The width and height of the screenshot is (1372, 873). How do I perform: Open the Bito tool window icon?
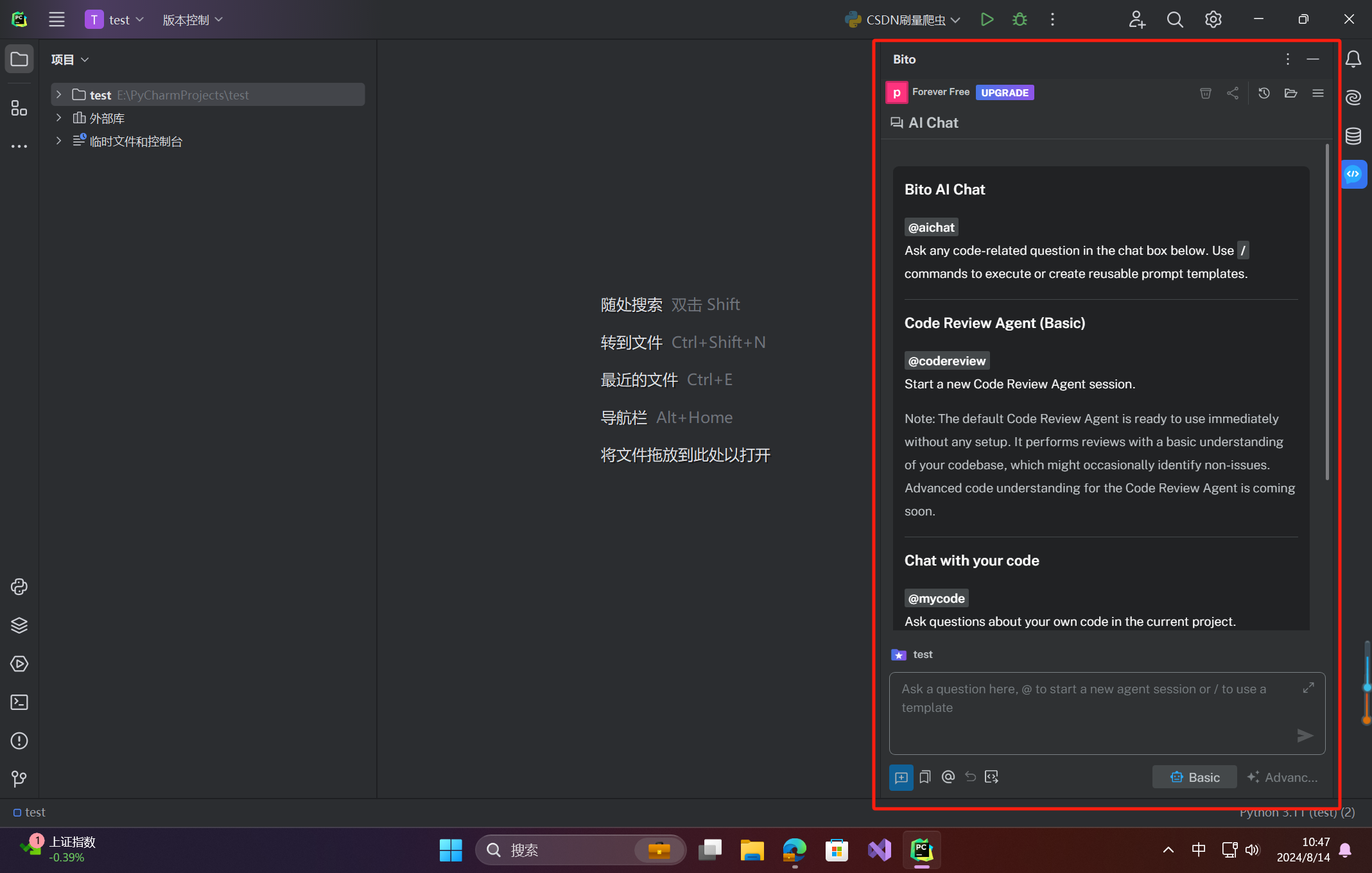1353,174
